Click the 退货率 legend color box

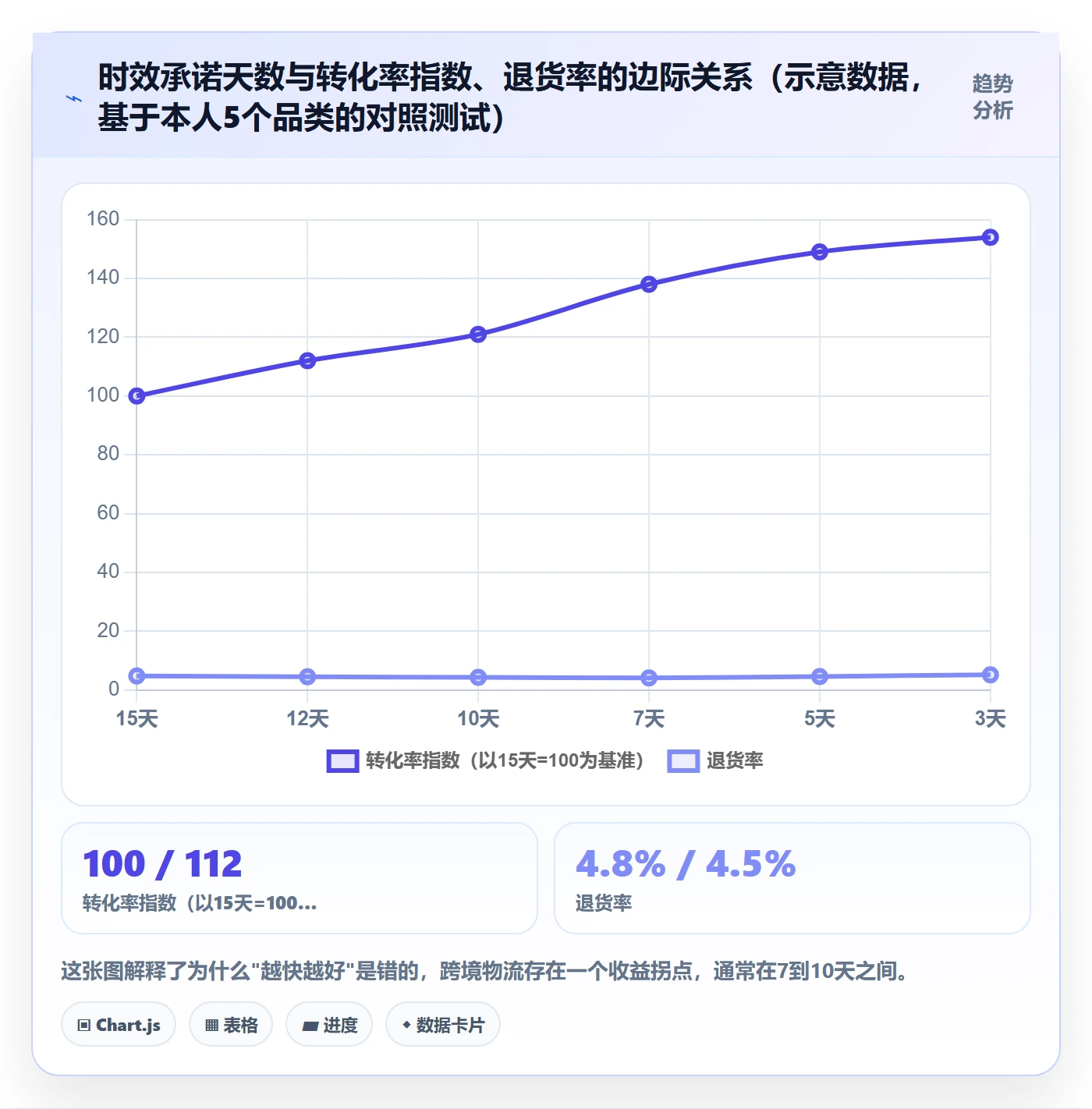coord(683,761)
